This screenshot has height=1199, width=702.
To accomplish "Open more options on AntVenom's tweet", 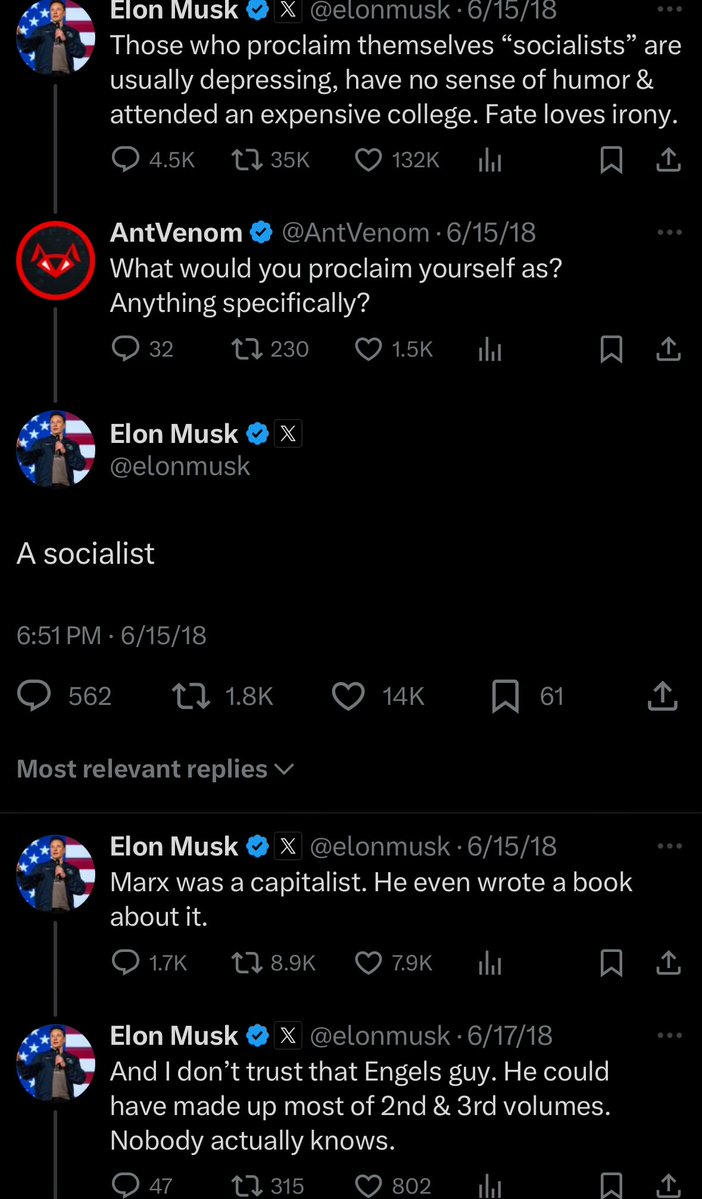I will click(668, 232).
